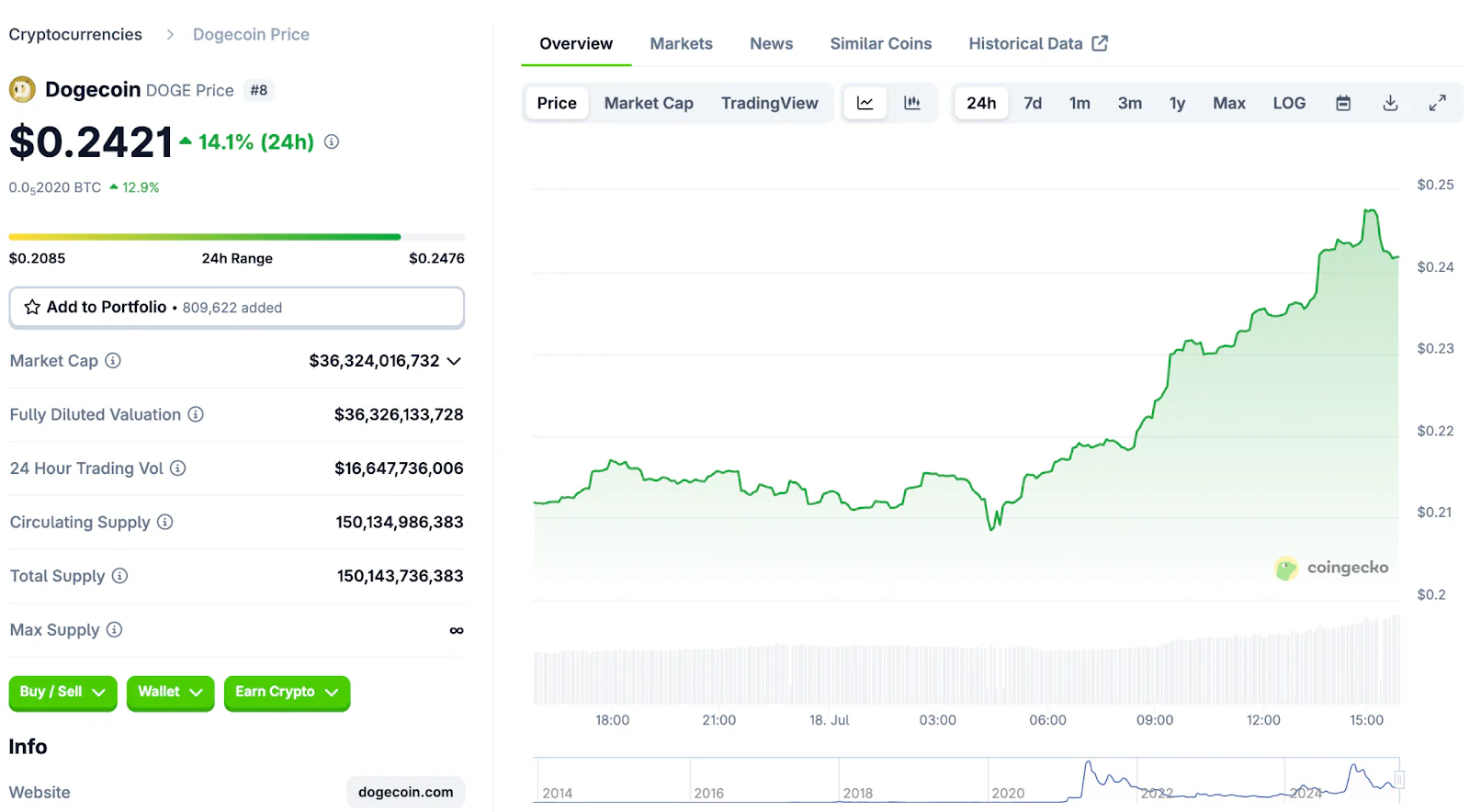Open the Buy / Sell dropdown
Screen dimensions: 1470x812
(62, 692)
